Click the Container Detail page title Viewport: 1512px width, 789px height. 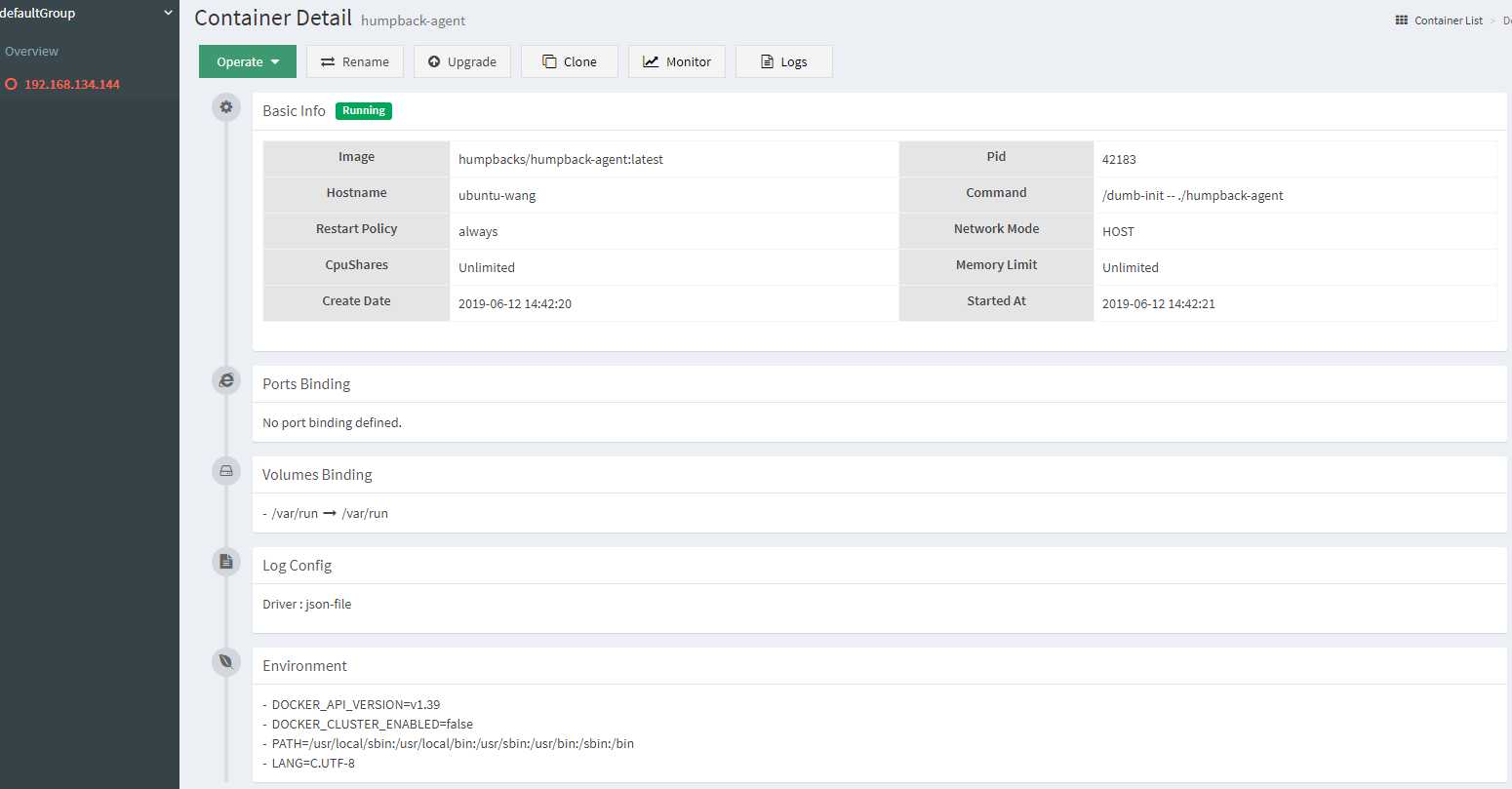point(273,18)
